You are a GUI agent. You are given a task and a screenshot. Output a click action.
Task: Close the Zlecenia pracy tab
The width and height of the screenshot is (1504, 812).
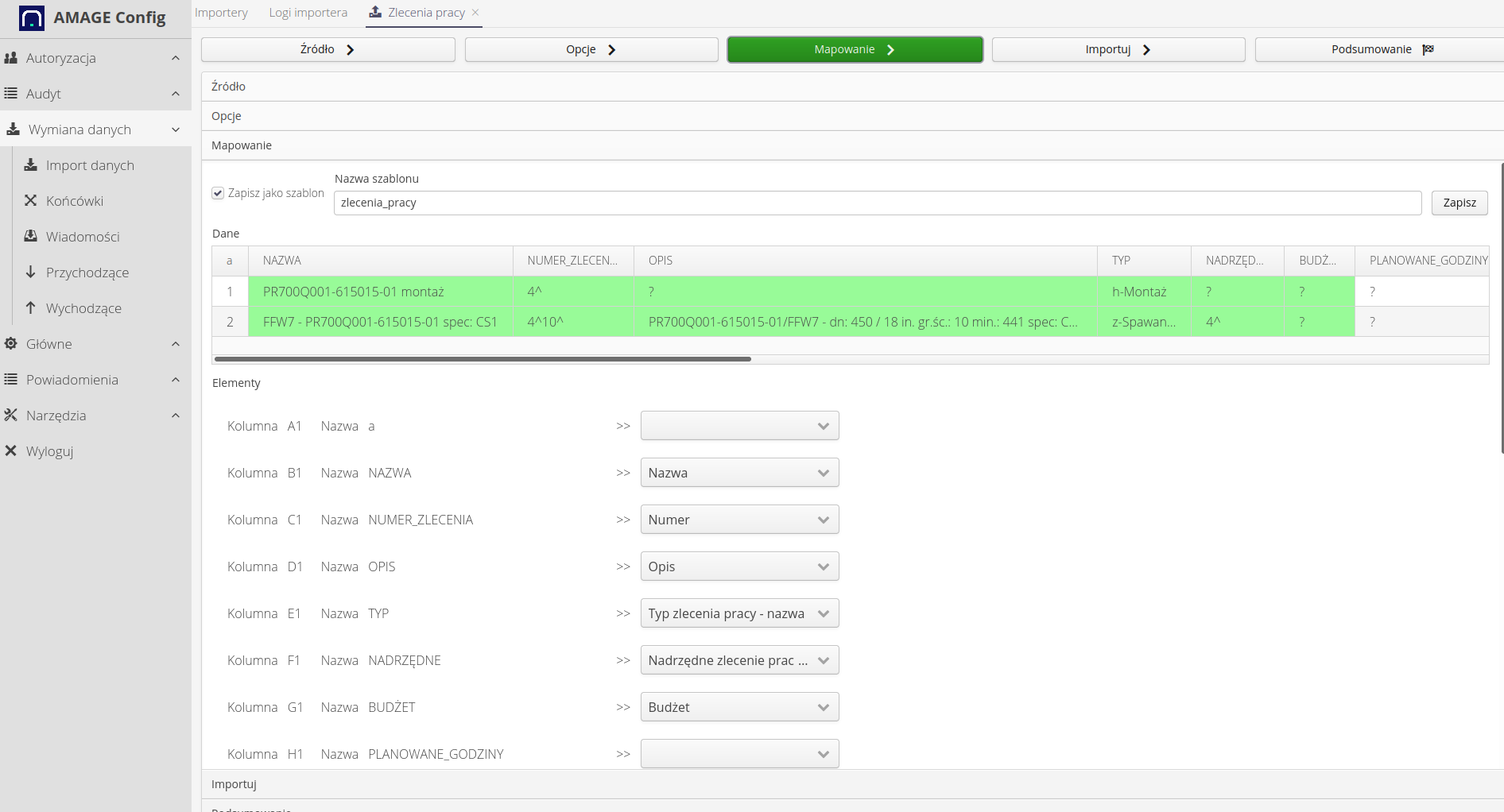475,13
